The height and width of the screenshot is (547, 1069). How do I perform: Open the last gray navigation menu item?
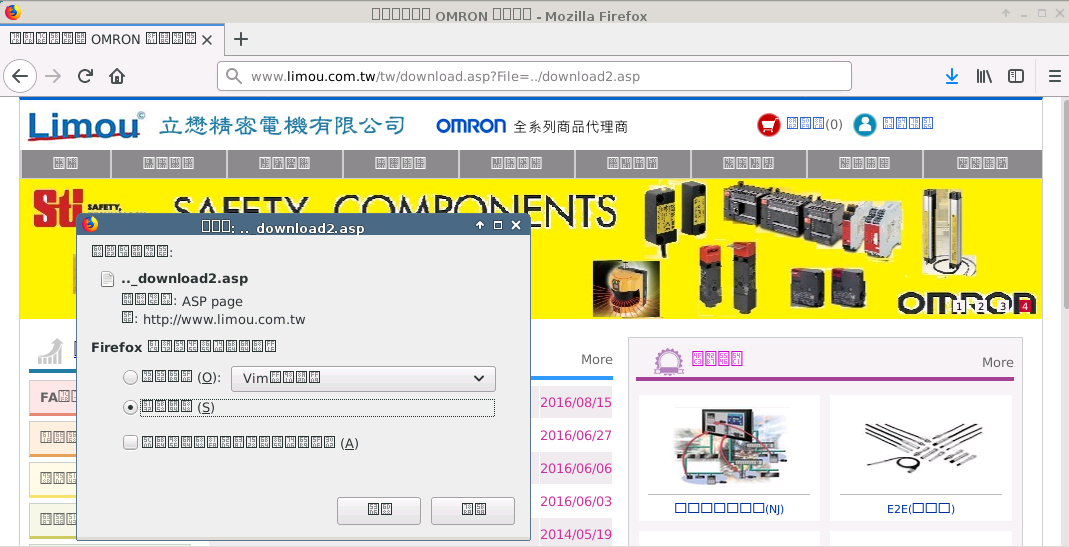coord(982,164)
